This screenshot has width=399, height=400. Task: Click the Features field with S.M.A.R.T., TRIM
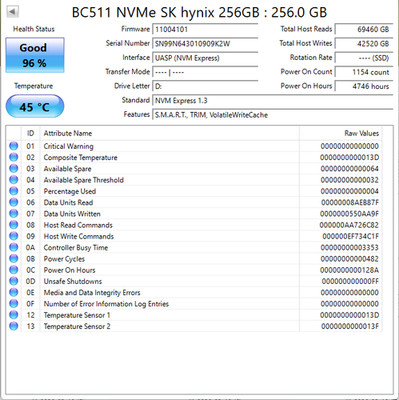pyautogui.click(x=273, y=115)
